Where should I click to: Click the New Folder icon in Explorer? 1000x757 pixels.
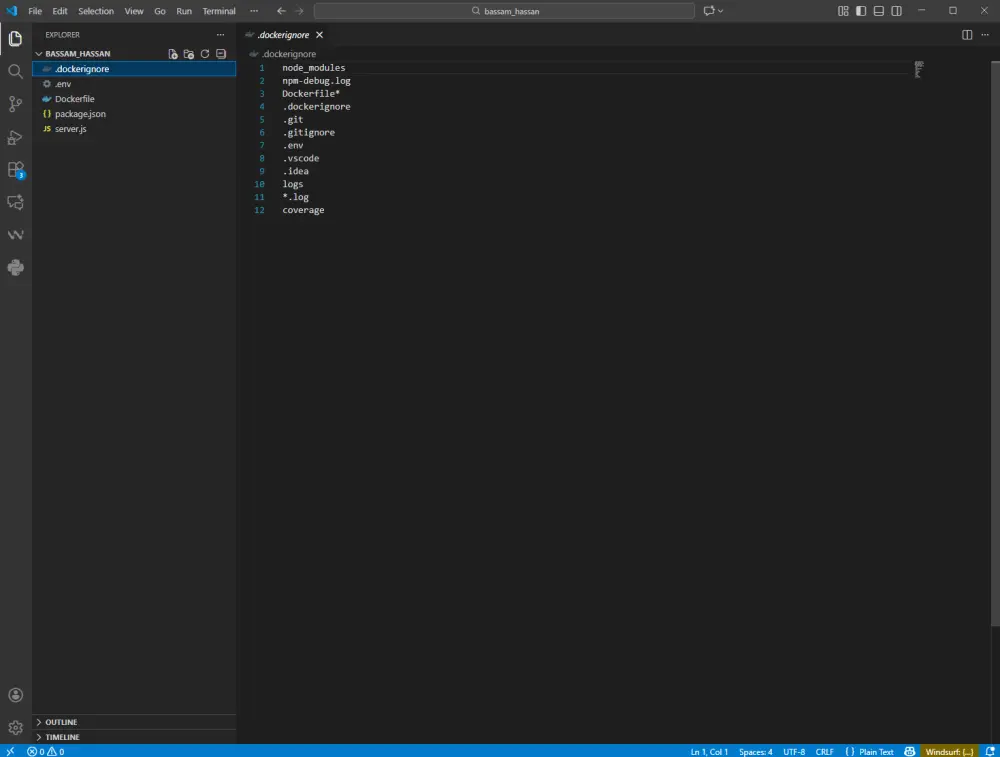click(189, 54)
